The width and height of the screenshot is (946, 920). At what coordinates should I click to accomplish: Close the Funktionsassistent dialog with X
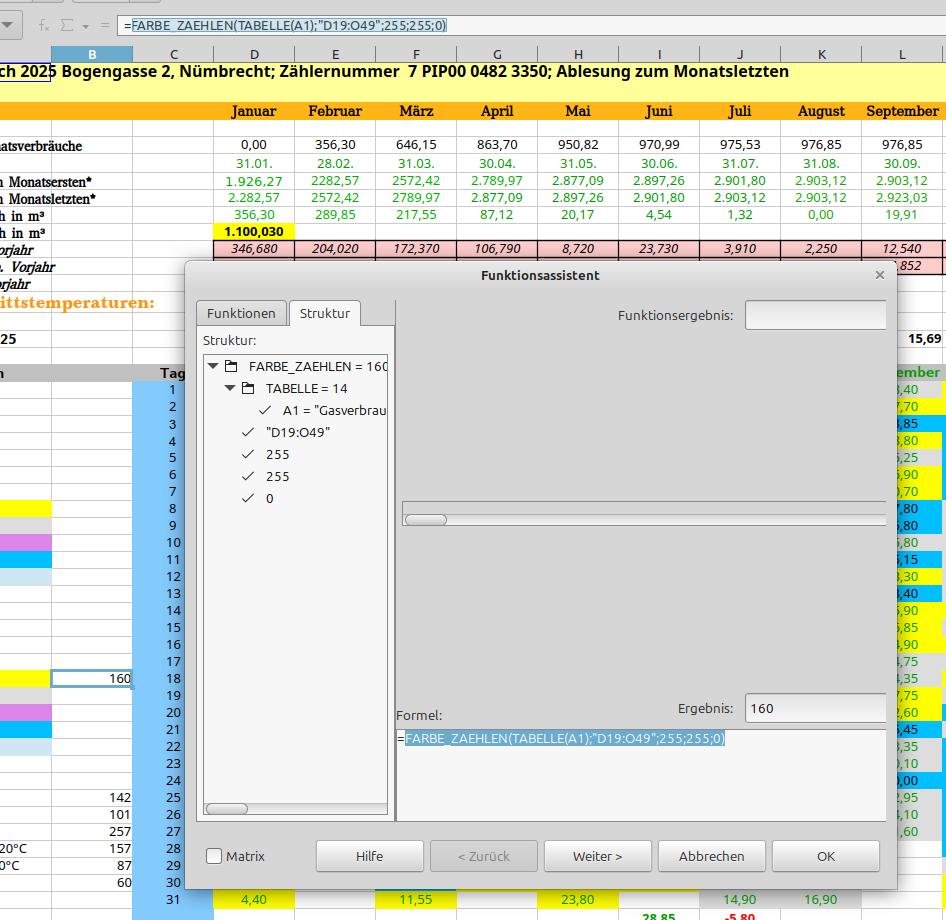pyautogui.click(x=879, y=275)
